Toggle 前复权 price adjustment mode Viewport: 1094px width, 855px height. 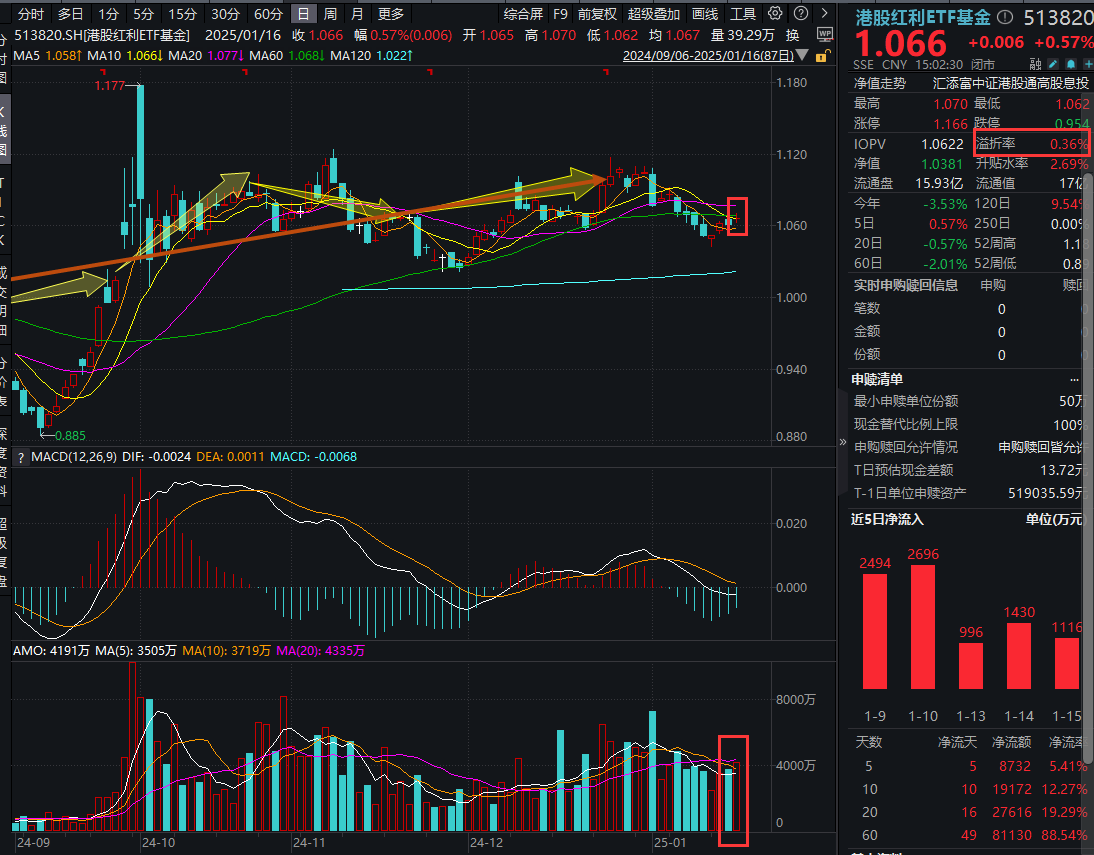coord(596,14)
